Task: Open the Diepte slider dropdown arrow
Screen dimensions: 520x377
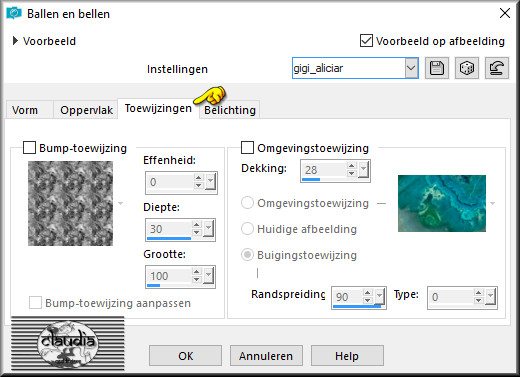Action: tap(208, 229)
